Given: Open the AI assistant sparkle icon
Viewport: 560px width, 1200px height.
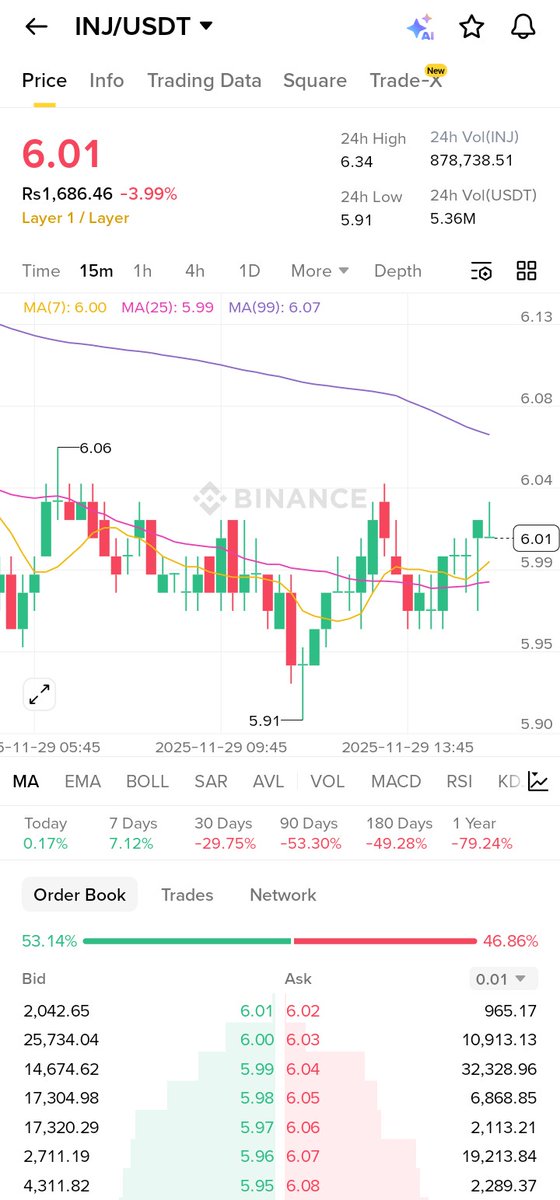Looking at the screenshot, I should pyautogui.click(x=420, y=27).
